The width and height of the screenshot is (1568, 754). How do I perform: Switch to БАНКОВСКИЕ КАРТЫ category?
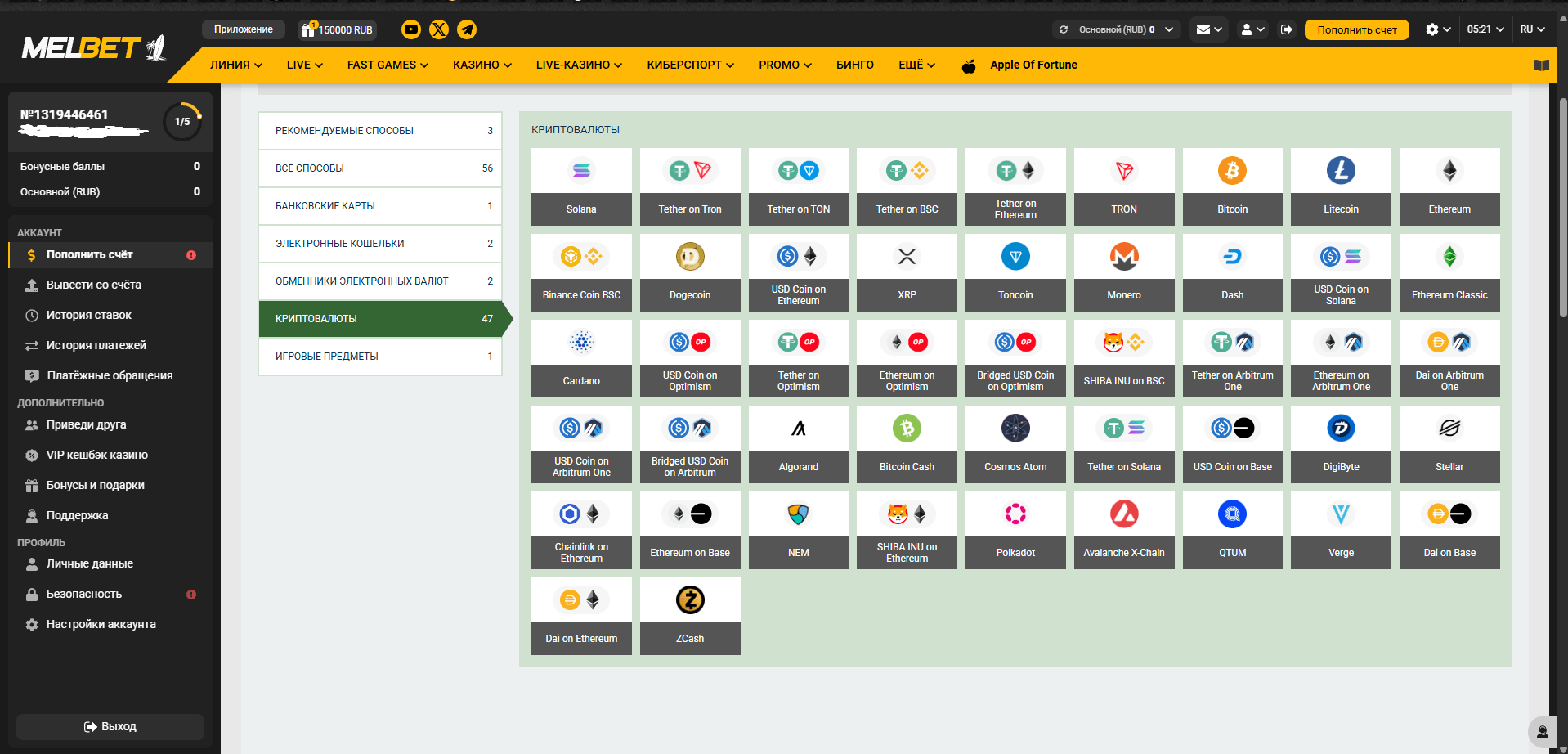pos(380,206)
